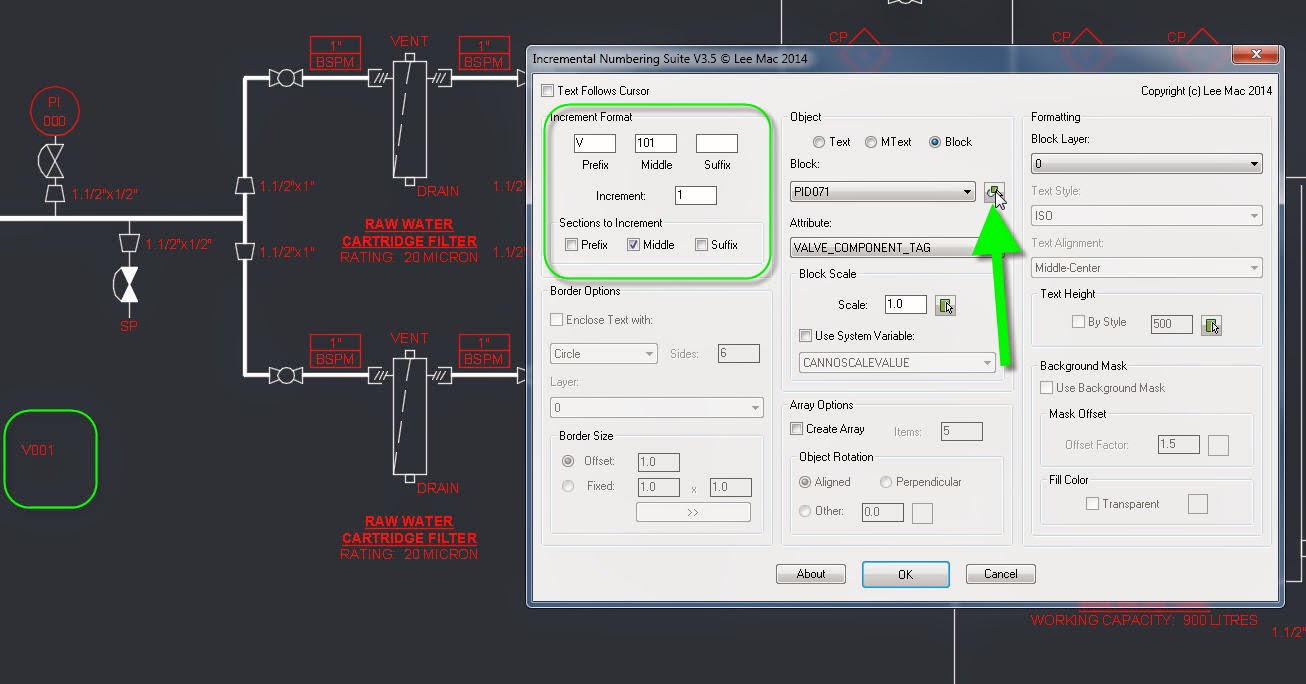The image size is (1306, 684).
Task: Click the Text Height 500 field
Action: [x=1172, y=324]
